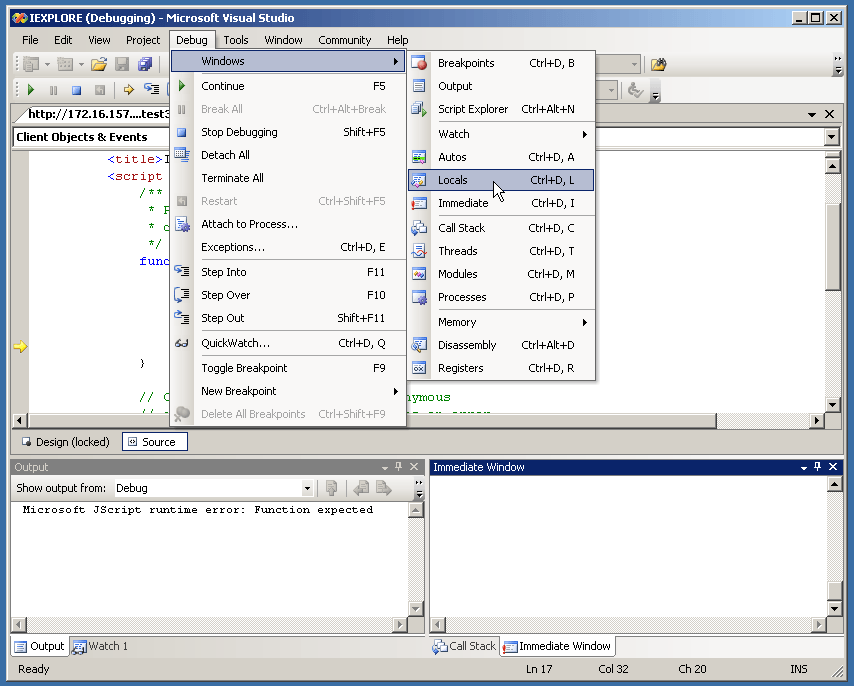Expand the Memory submenu
854x686 pixels.
(501, 322)
